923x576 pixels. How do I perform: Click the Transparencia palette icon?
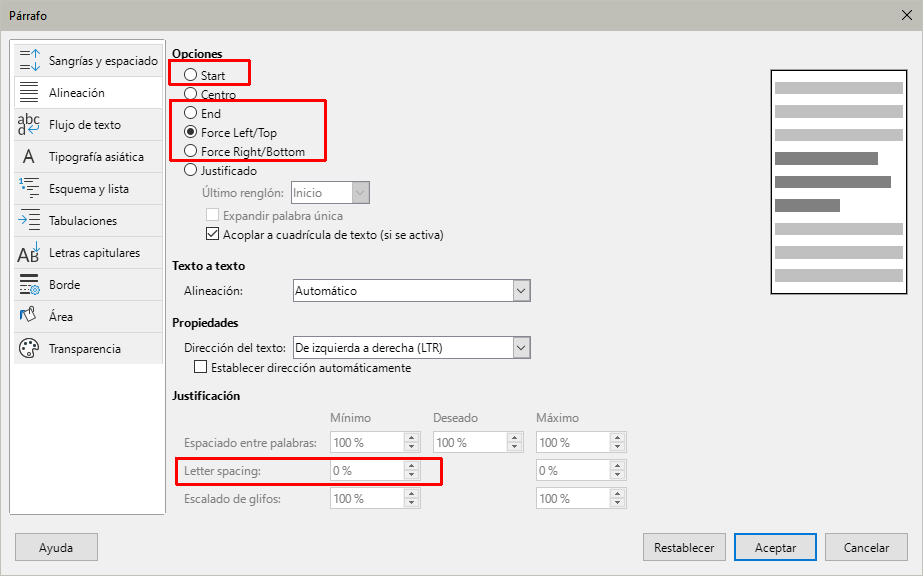tap(29, 349)
